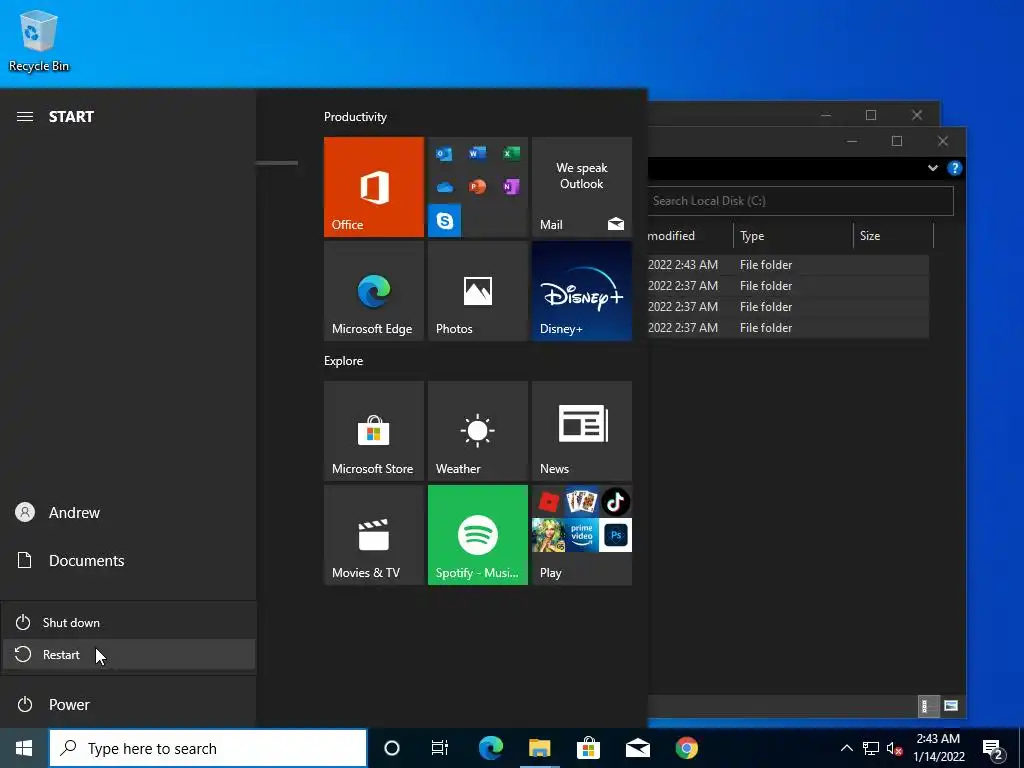This screenshot has height=768, width=1024.
Task: Open the Photos tile
Action: pos(477,291)
